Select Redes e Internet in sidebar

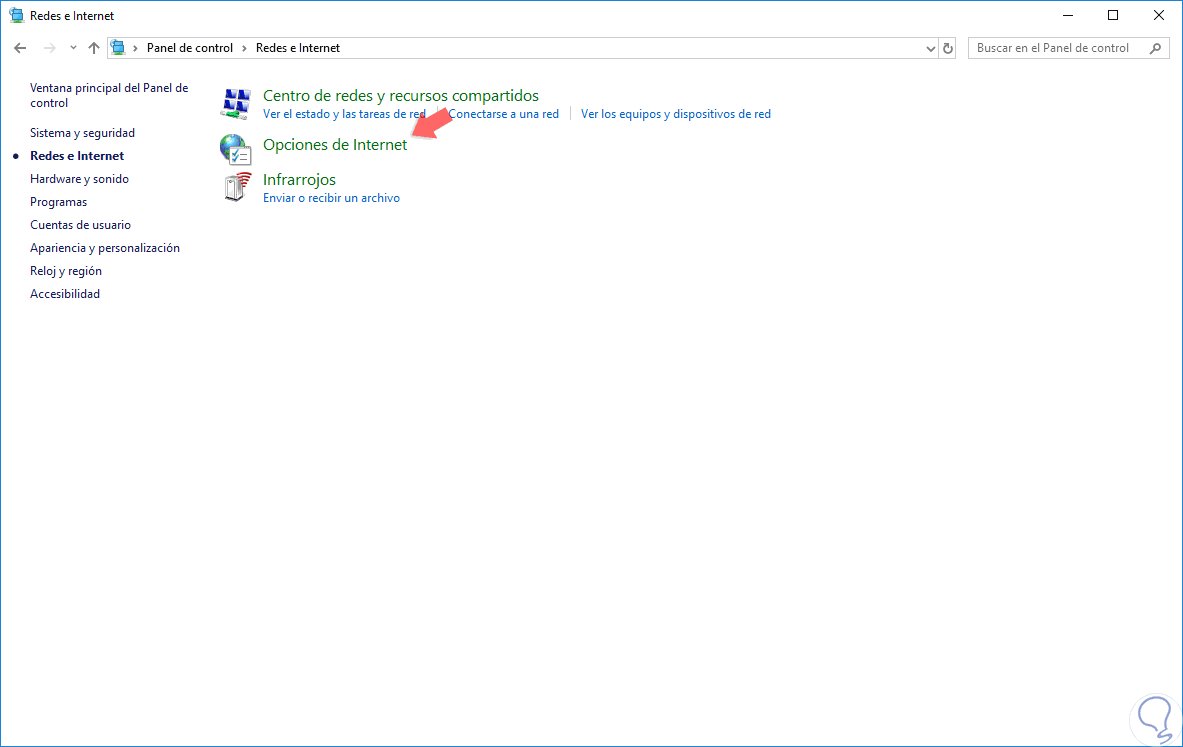click(77, 155)
